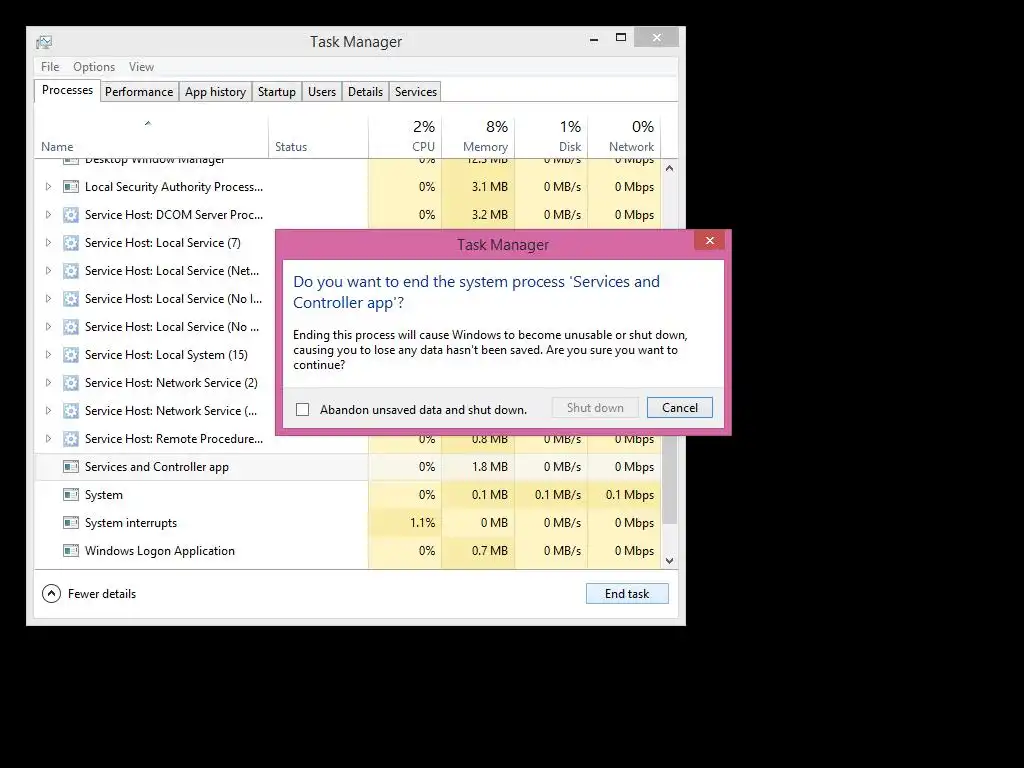
Task: Expand Service Host: Local Service (7)
Action: (x=48, y=243)
